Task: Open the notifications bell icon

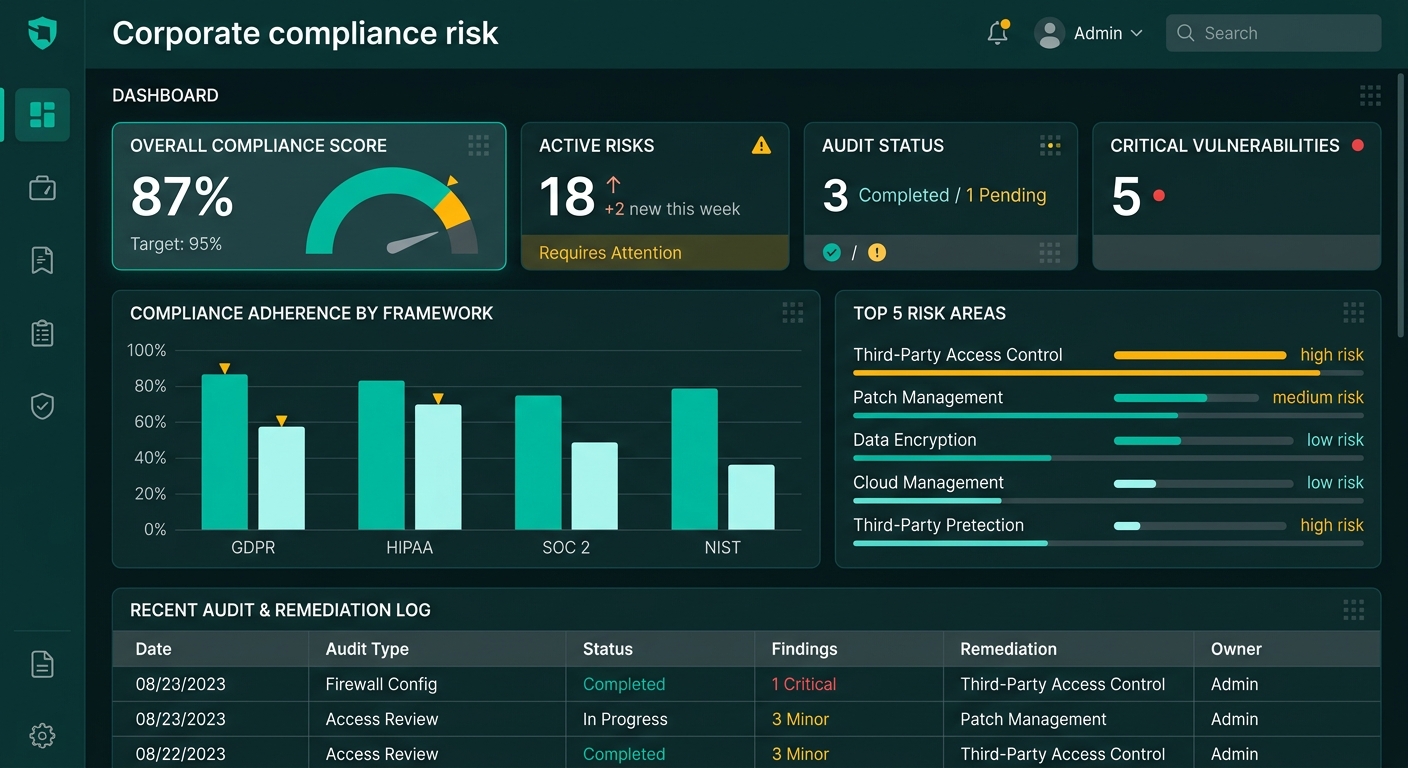Action: (x=998, y=32)
